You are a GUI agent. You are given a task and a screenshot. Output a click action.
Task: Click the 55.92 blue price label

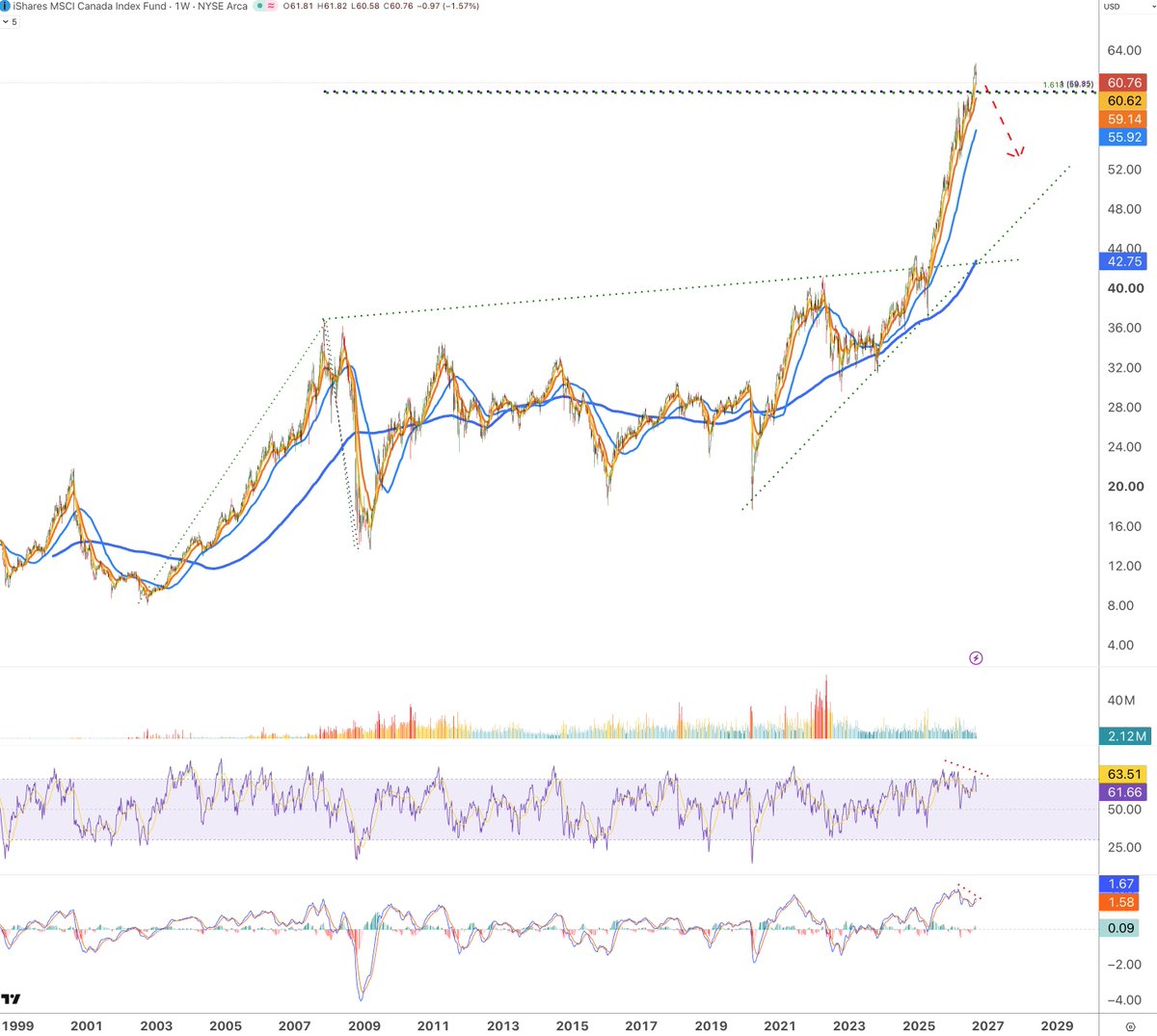[1124, 138]
